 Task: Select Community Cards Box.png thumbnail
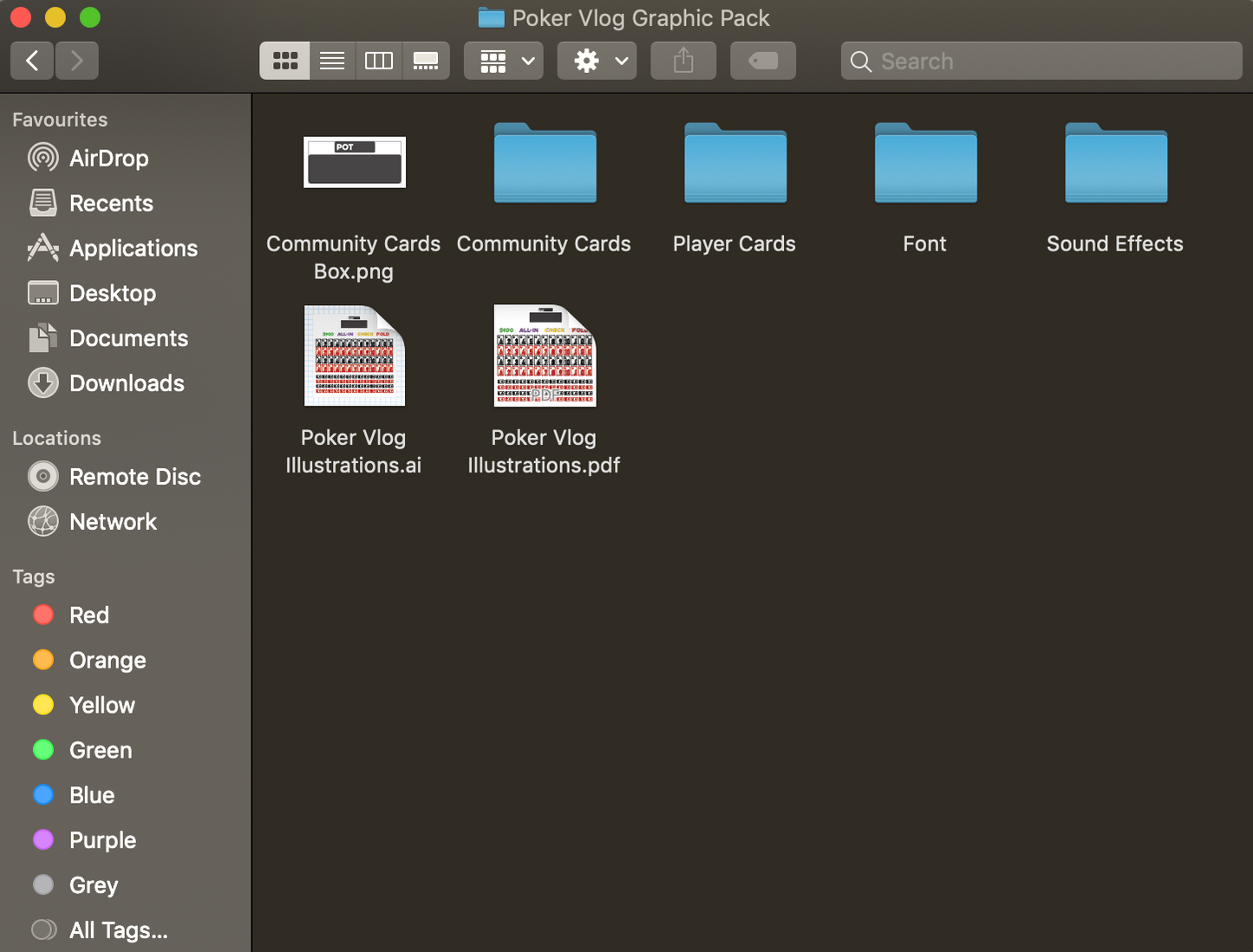tap(355, 162)
